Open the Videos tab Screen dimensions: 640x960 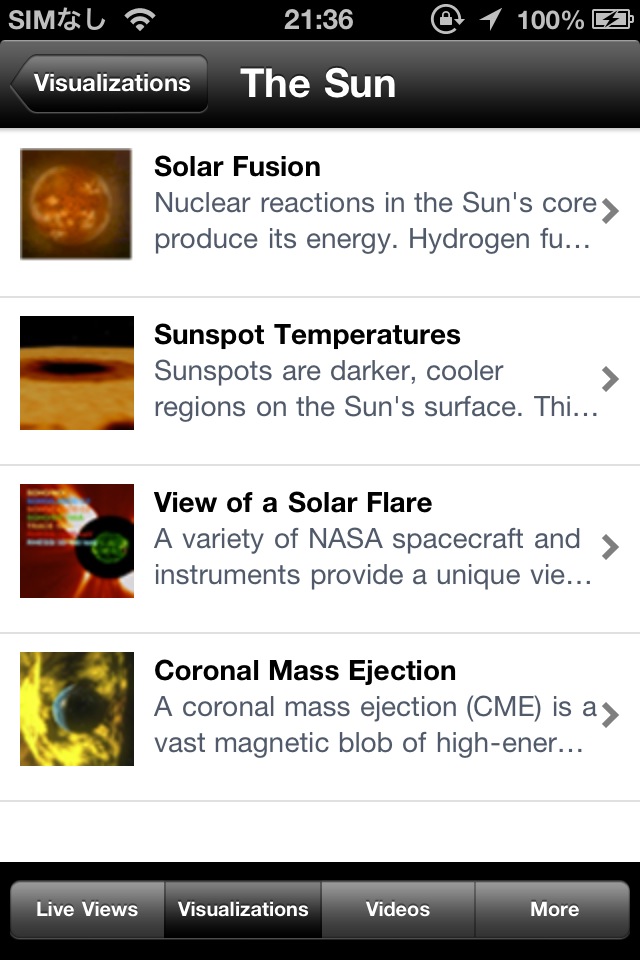click(398, 909)
